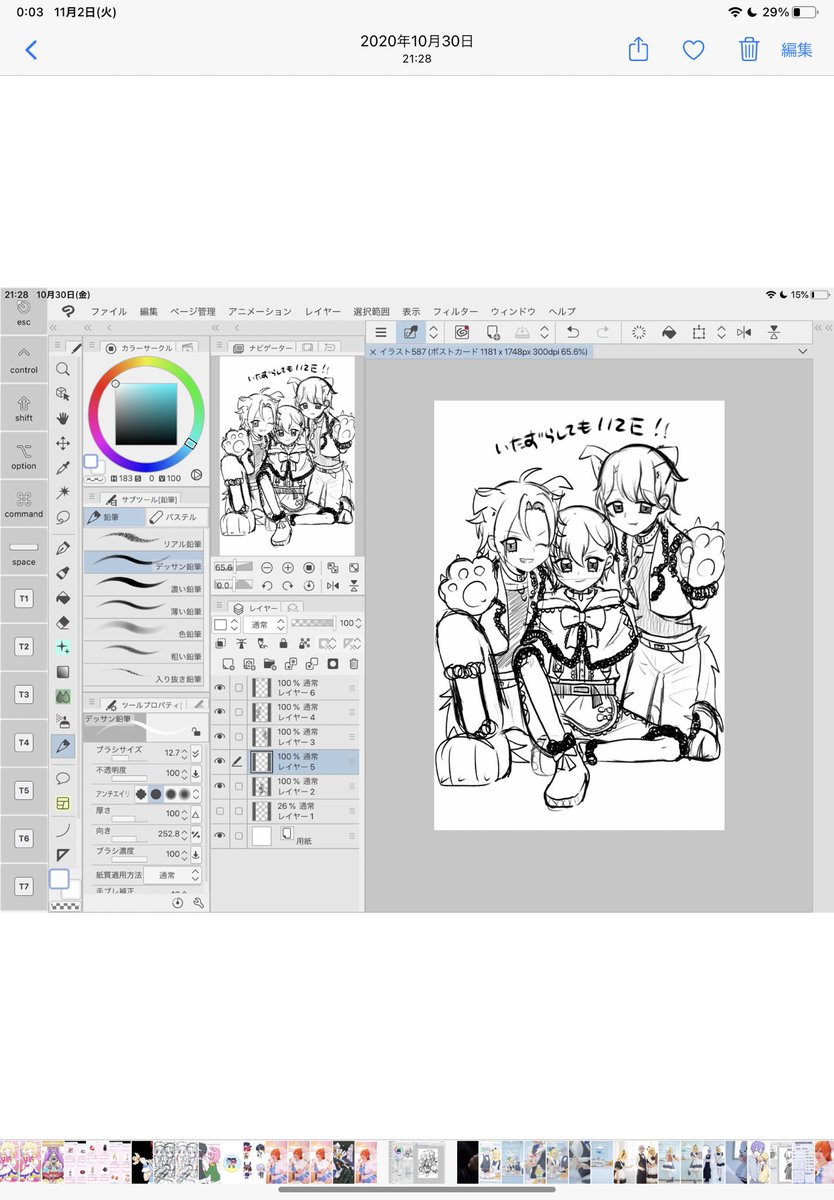Expand the anti-aliasing options arrows
834x1200 pixels.
coord(196,793)
